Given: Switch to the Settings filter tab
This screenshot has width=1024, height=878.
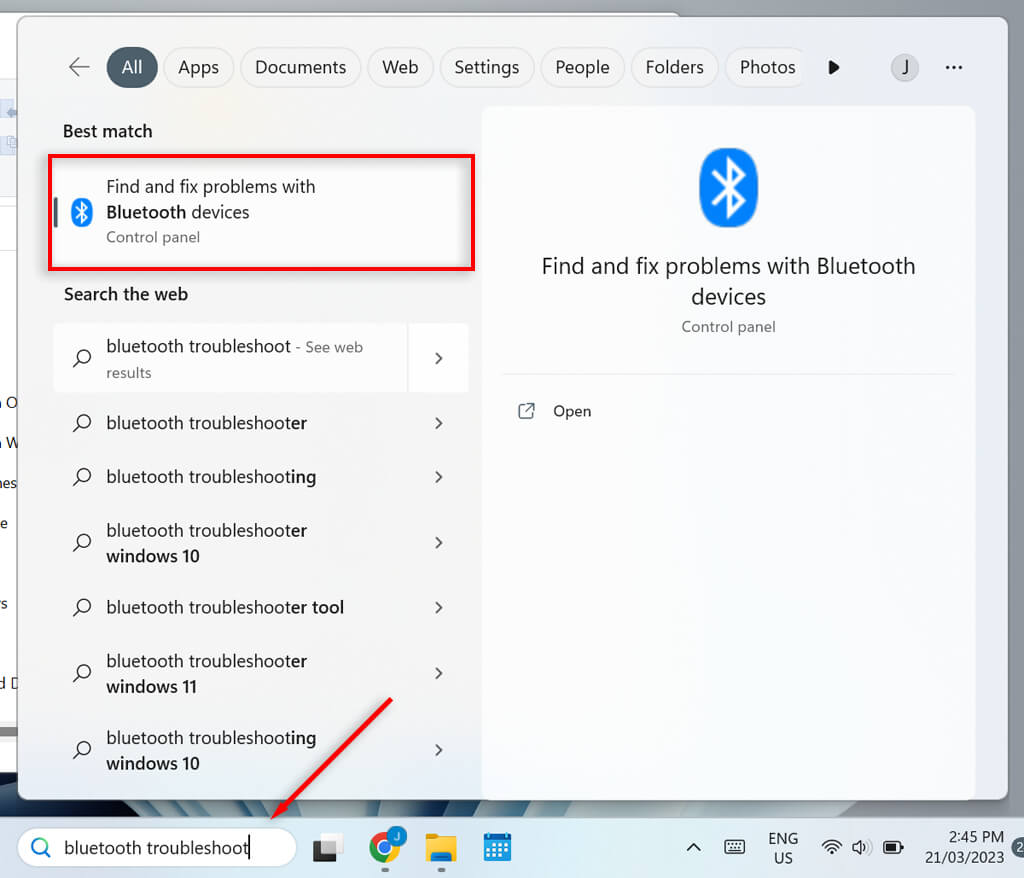Looking at the screenshot, I should (486, 67).
